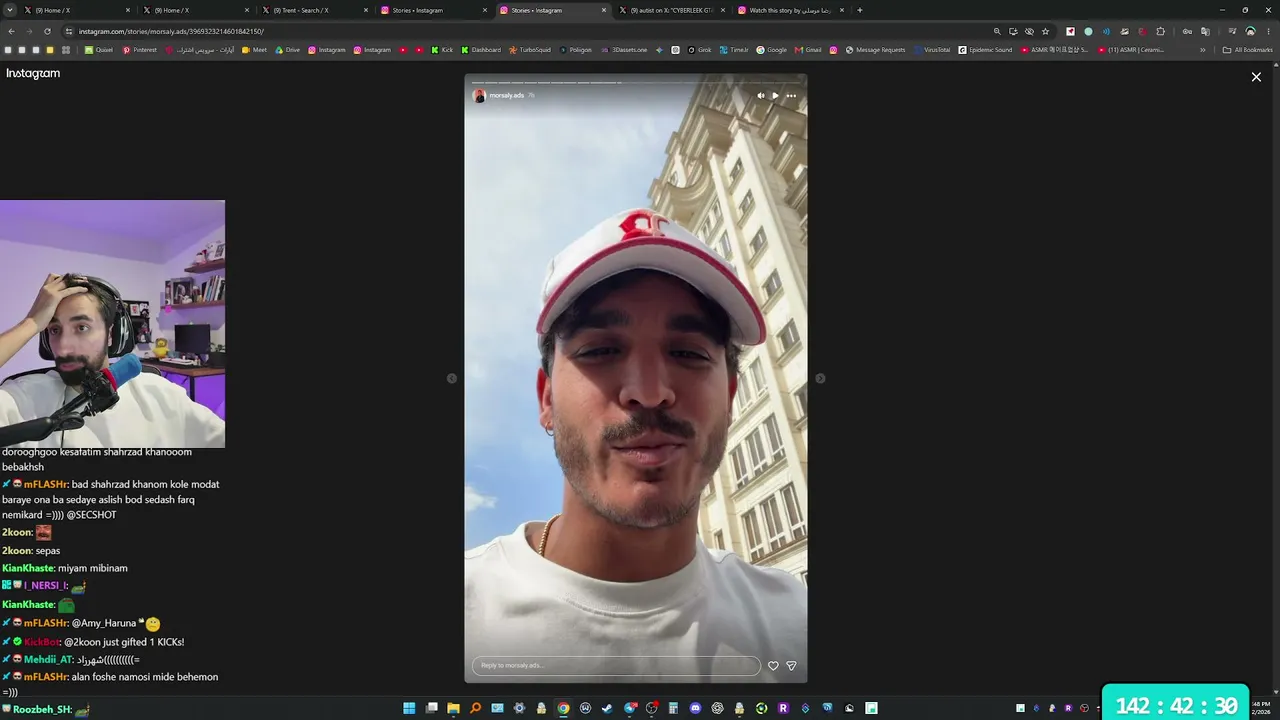
Task: Open the story three-dots options menu
Action: click(791, 96)
